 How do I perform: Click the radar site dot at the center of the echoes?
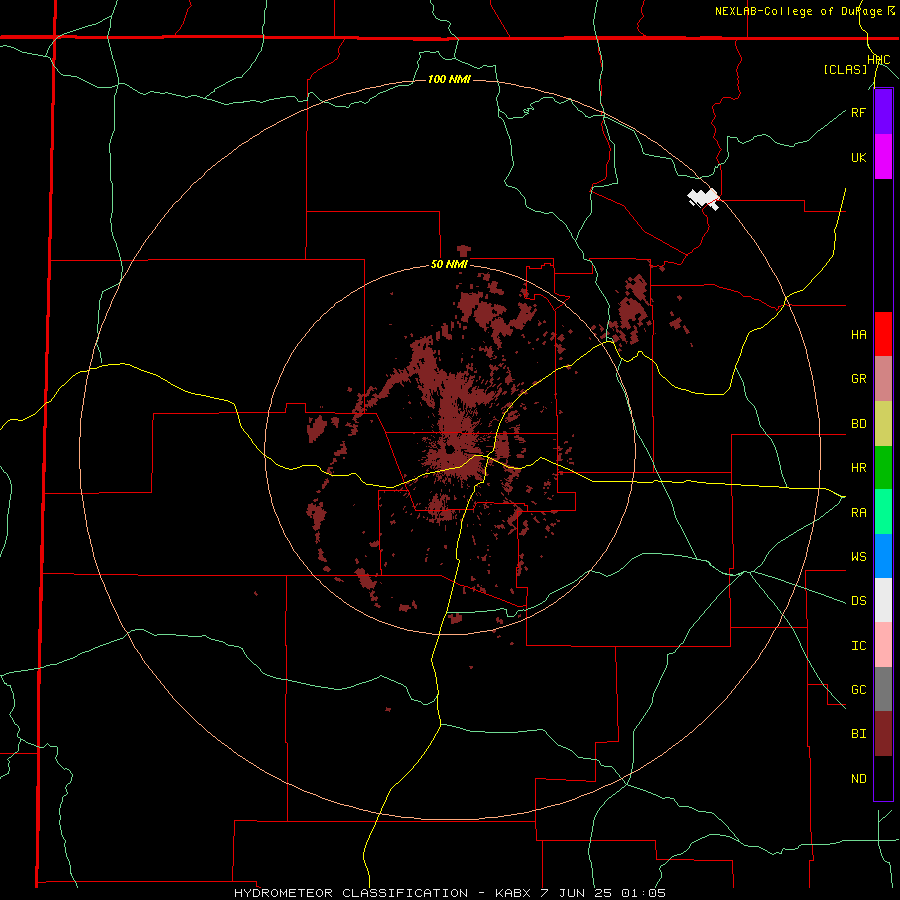click(x=449, y=449)
